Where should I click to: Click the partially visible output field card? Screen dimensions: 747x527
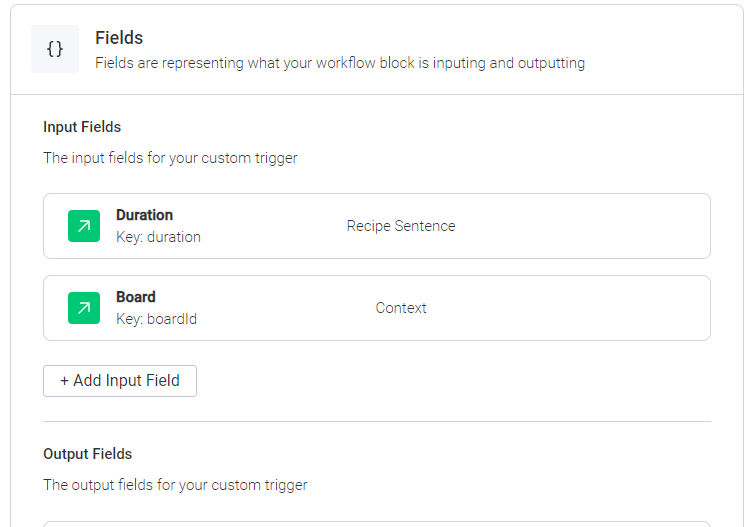pos(377,524)
